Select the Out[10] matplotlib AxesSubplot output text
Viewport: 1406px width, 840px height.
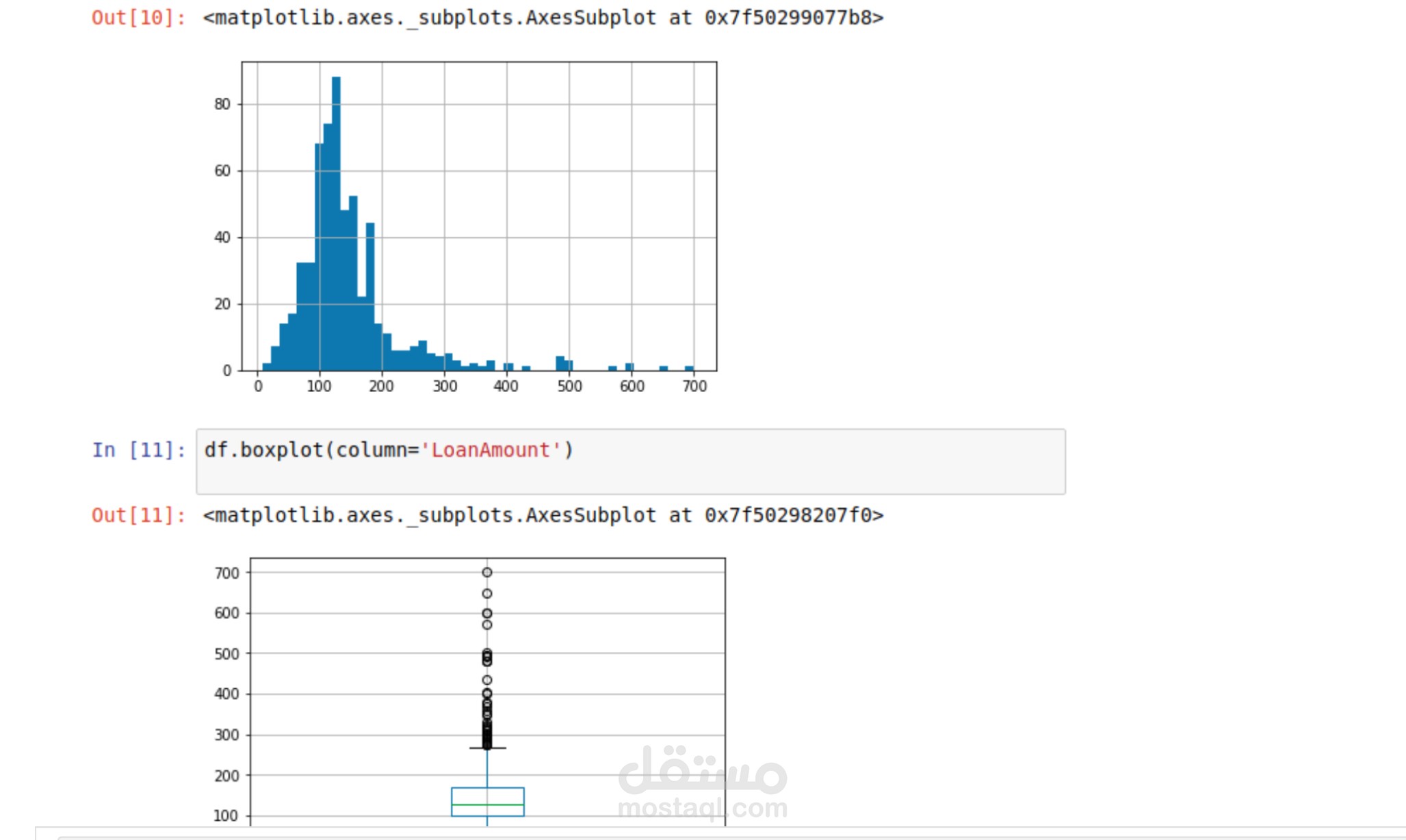543,18
